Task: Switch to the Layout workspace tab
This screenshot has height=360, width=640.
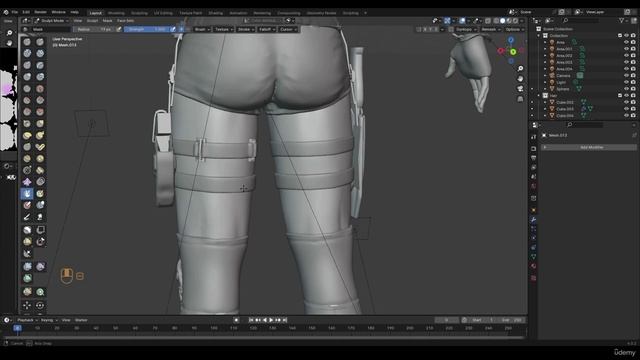Action: [x=96, y=13]
